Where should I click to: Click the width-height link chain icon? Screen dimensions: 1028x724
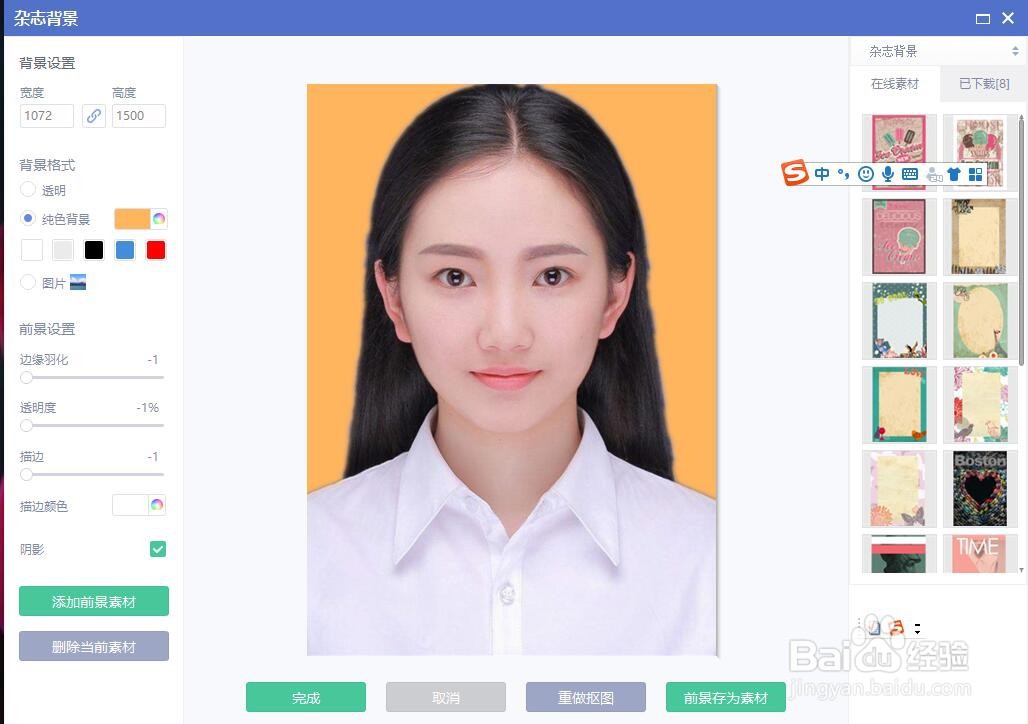(94, 115)
